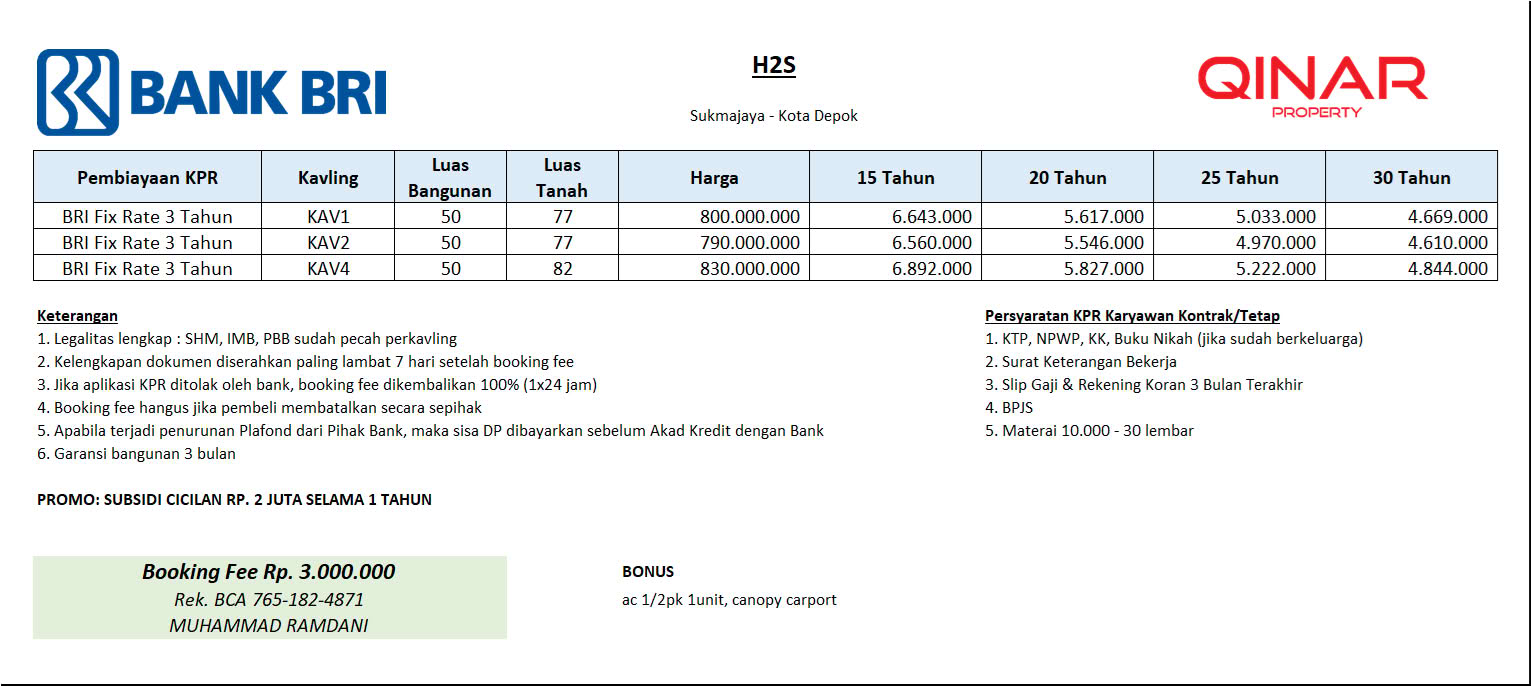1531x686 pixels.
Task: Select the KAV2 cell
Action: (328, 242)
